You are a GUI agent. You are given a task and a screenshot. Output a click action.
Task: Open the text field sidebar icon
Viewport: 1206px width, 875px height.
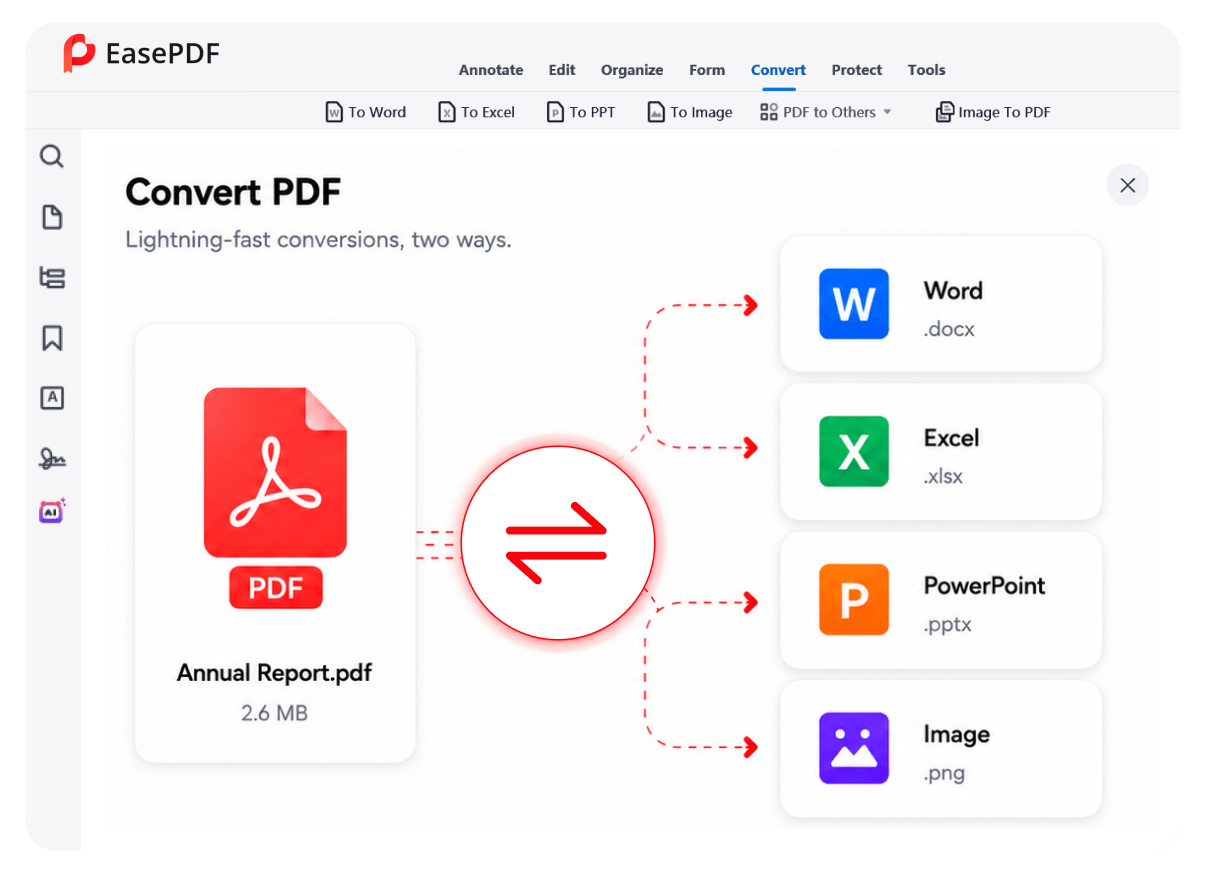point(52,398)
